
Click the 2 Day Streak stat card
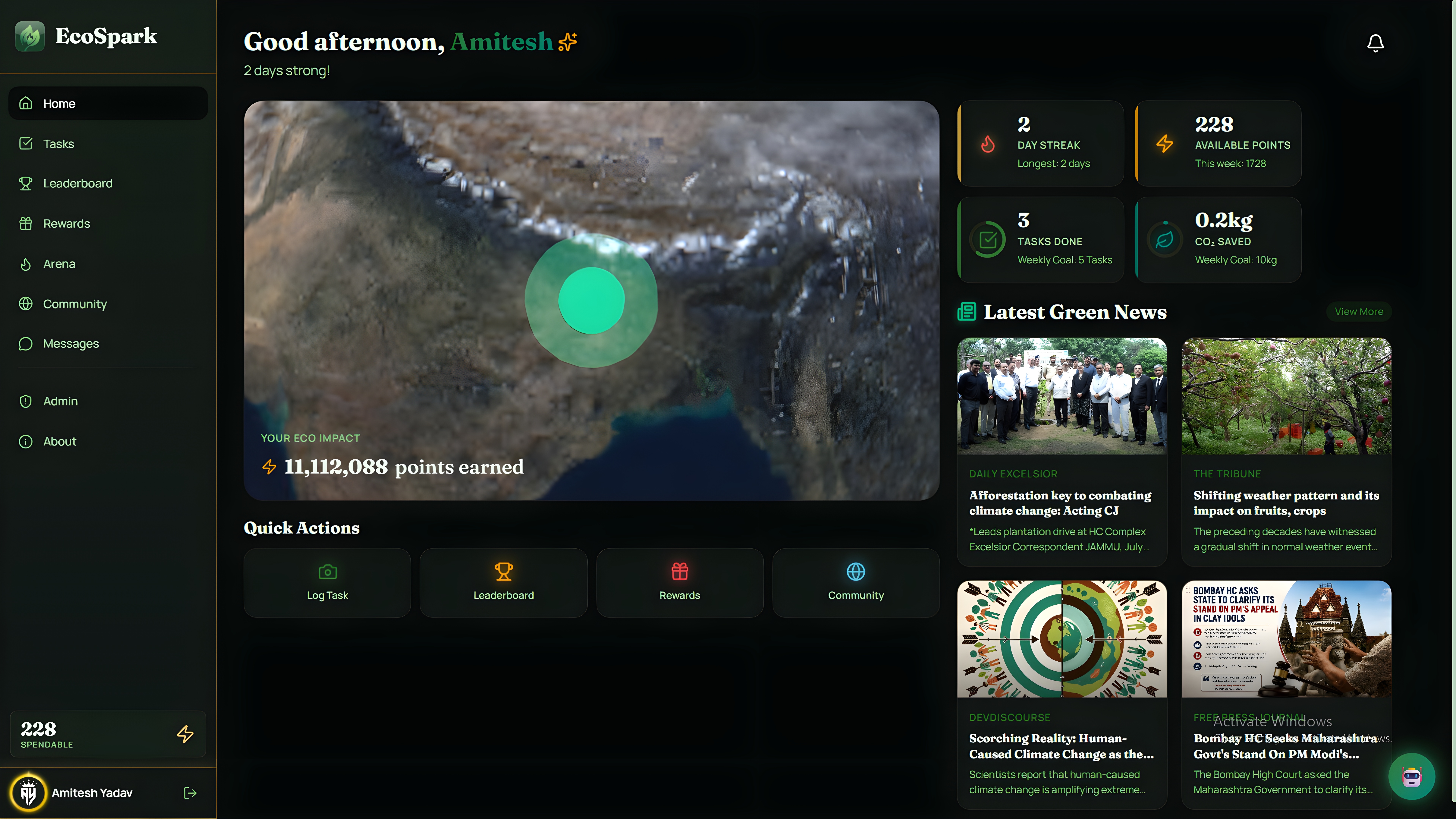(x=1041, y=144)
